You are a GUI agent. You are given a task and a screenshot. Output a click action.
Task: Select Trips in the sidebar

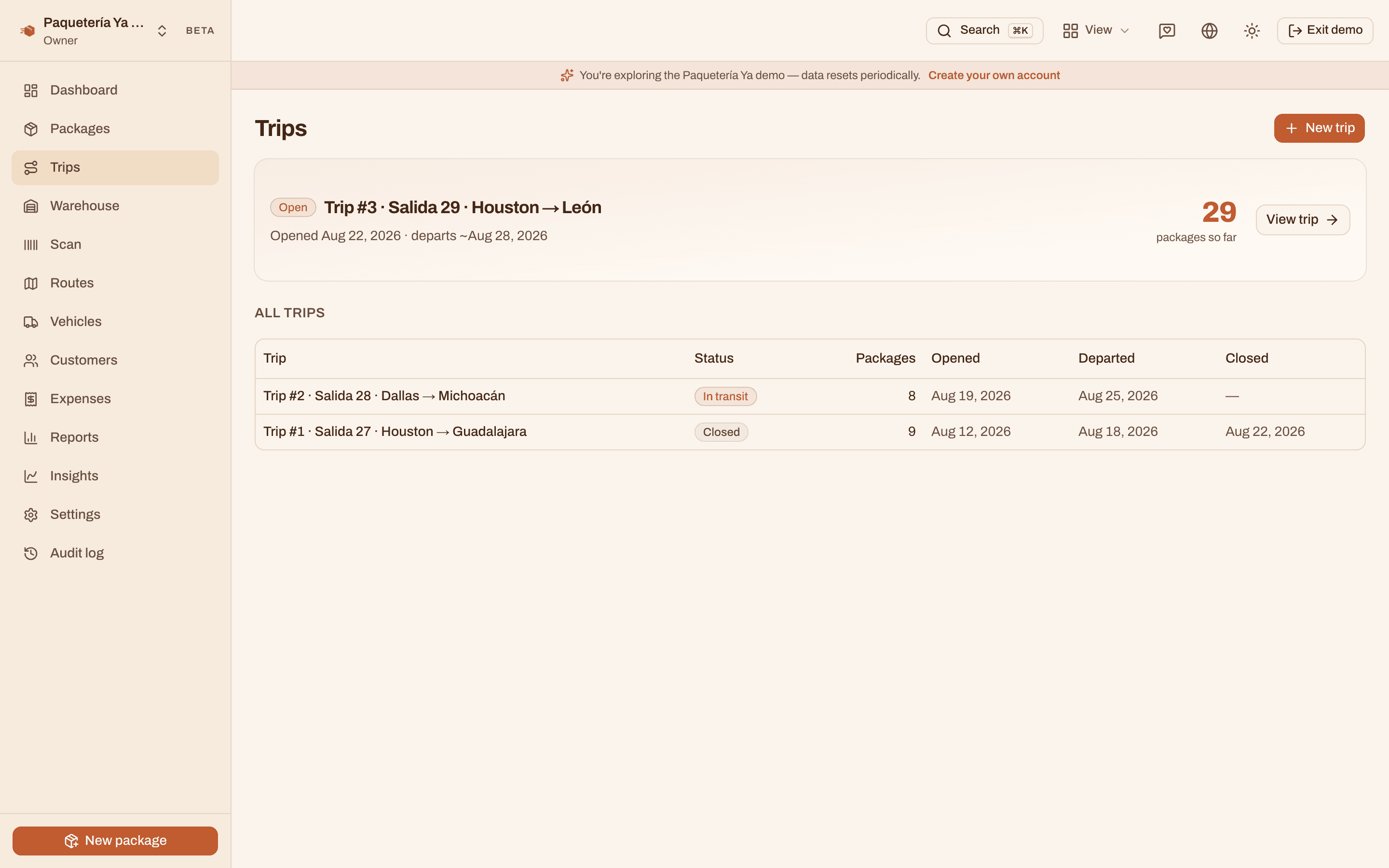115,168
